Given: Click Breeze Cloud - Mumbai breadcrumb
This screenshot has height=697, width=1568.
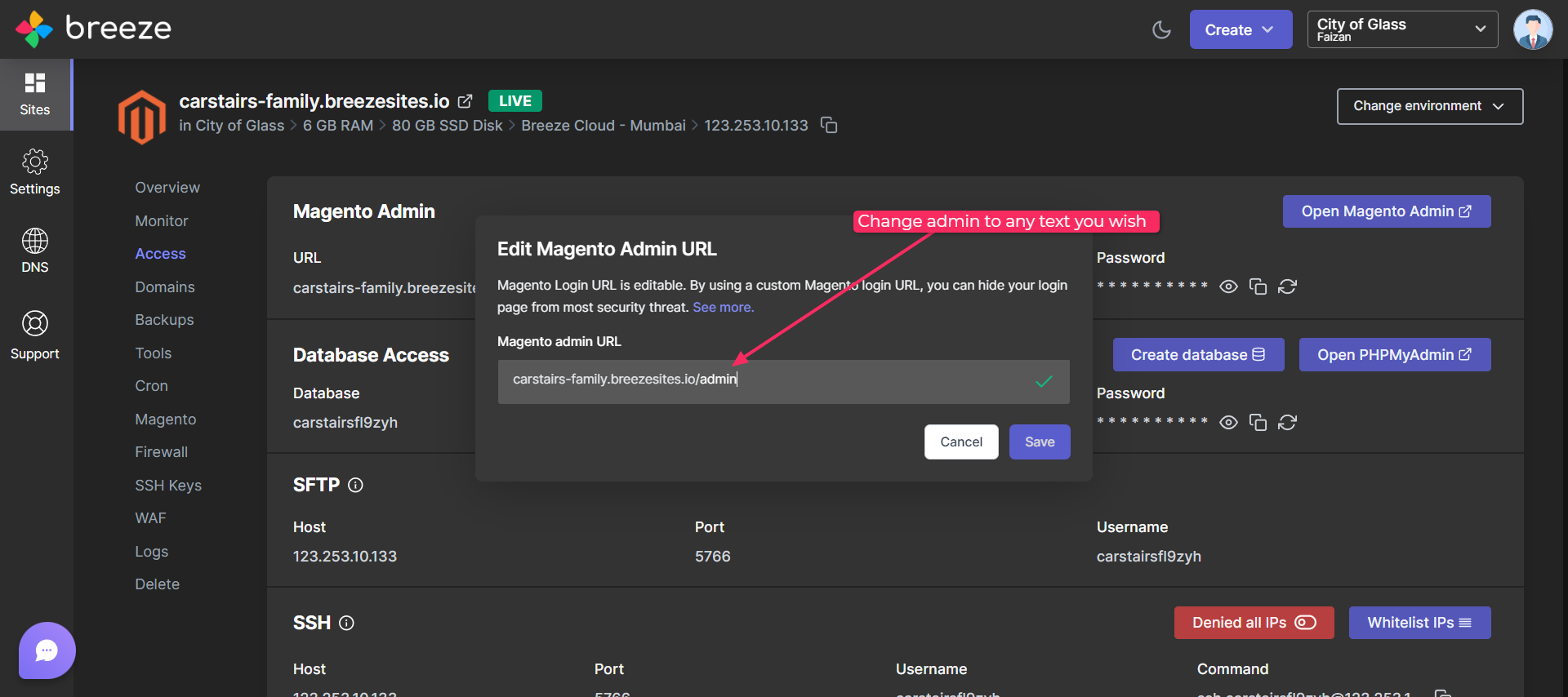Looking at the screenshot, I should pos(604,126).
